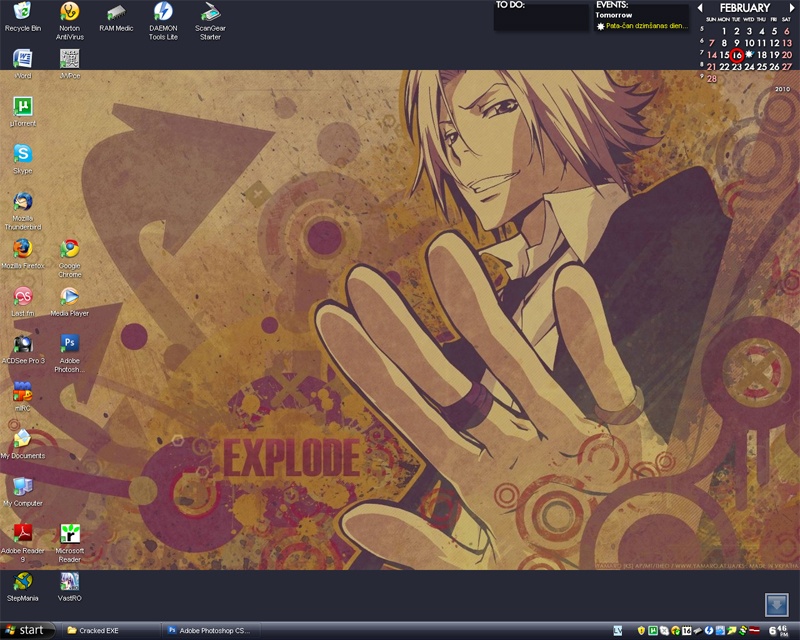Open the Media Player shortcut
The image size is (800, 640).
click(70, 301)
